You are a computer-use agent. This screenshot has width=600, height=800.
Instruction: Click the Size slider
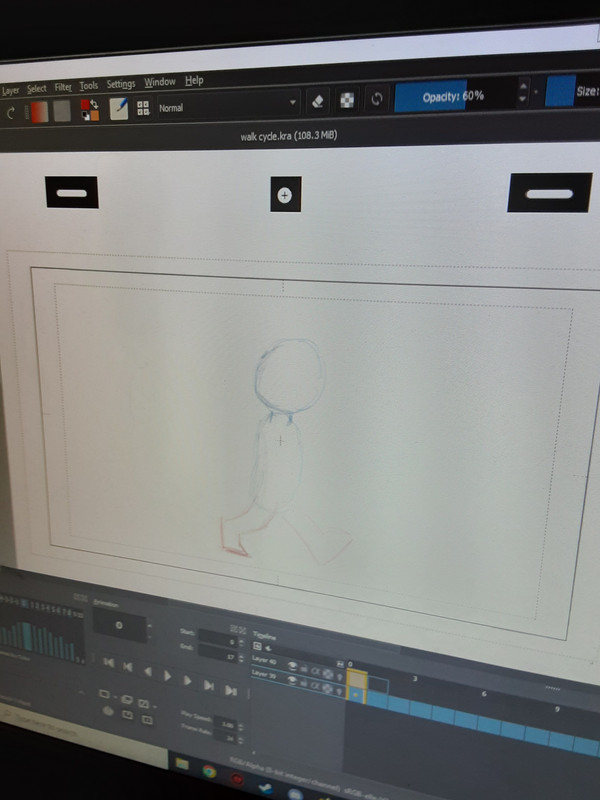coord(572,91)
